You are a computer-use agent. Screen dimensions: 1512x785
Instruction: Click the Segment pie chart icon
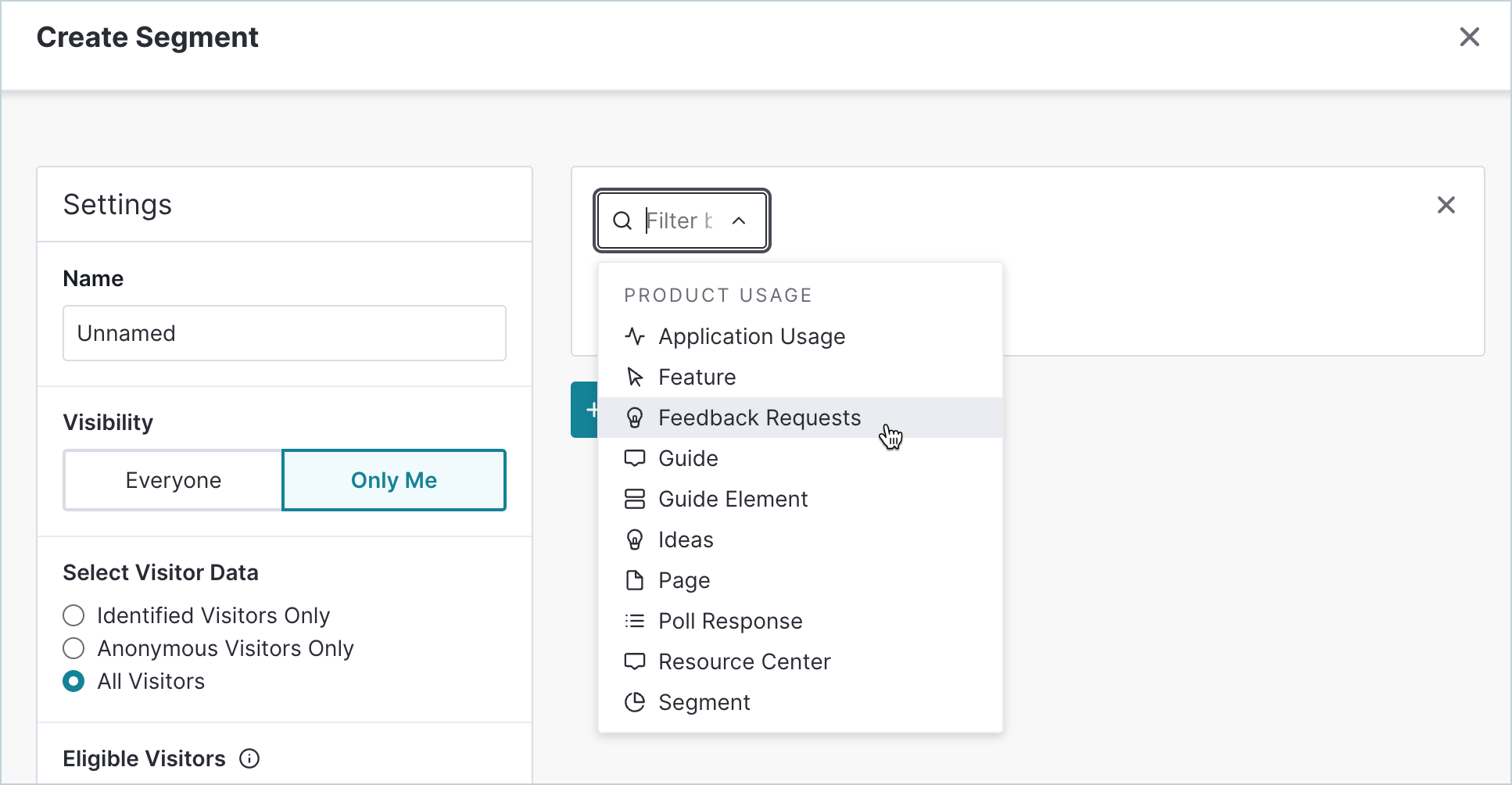coord(635,702)
